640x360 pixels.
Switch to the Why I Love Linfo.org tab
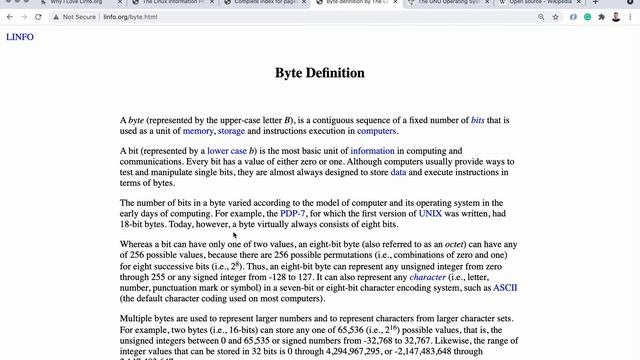click(x=76, y=2)
